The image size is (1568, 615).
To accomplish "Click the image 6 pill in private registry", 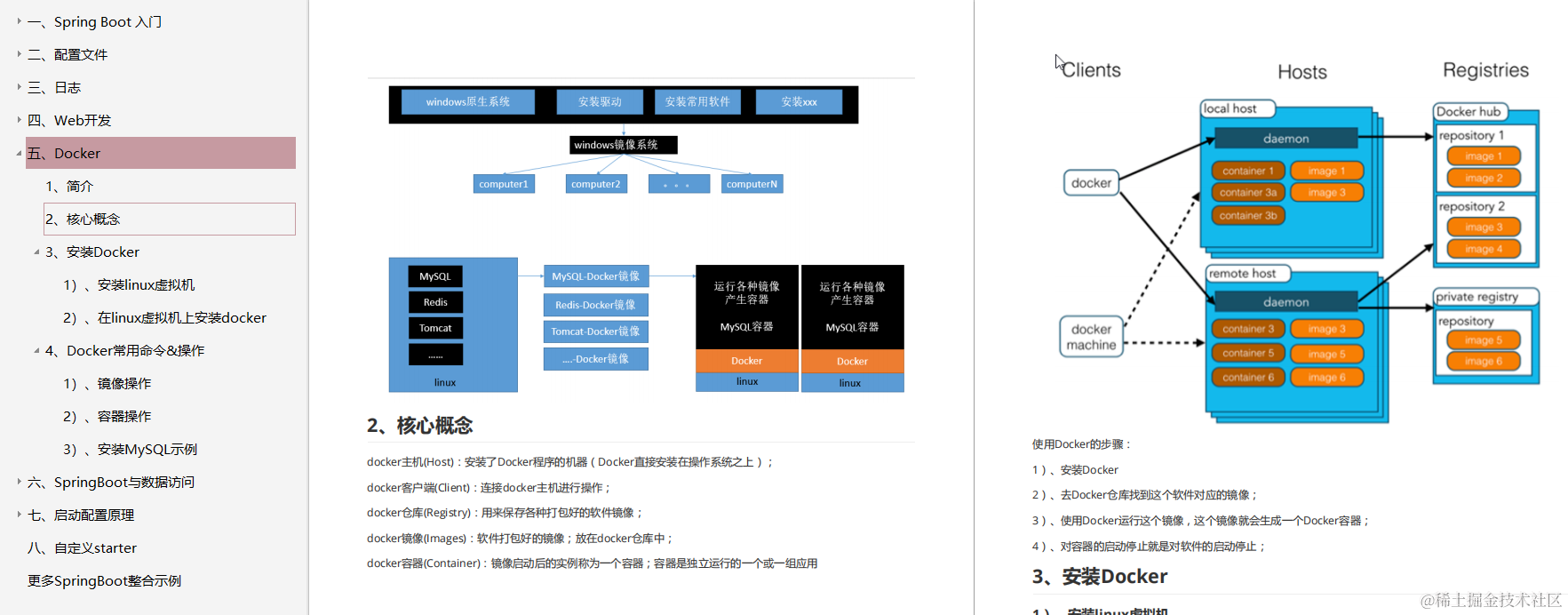I will [x=1484, y=362].
